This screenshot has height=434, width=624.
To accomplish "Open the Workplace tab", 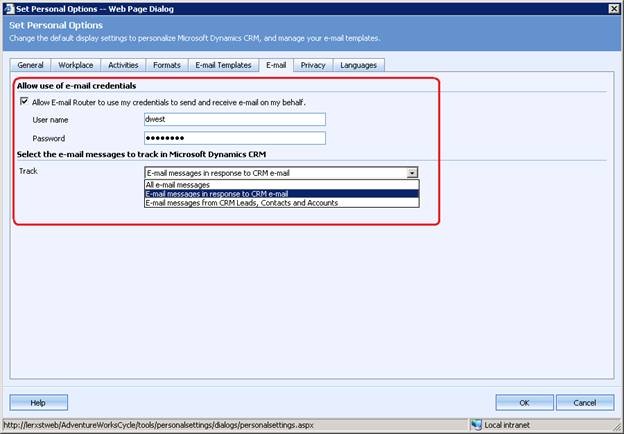I will click(x=76, y=65).
